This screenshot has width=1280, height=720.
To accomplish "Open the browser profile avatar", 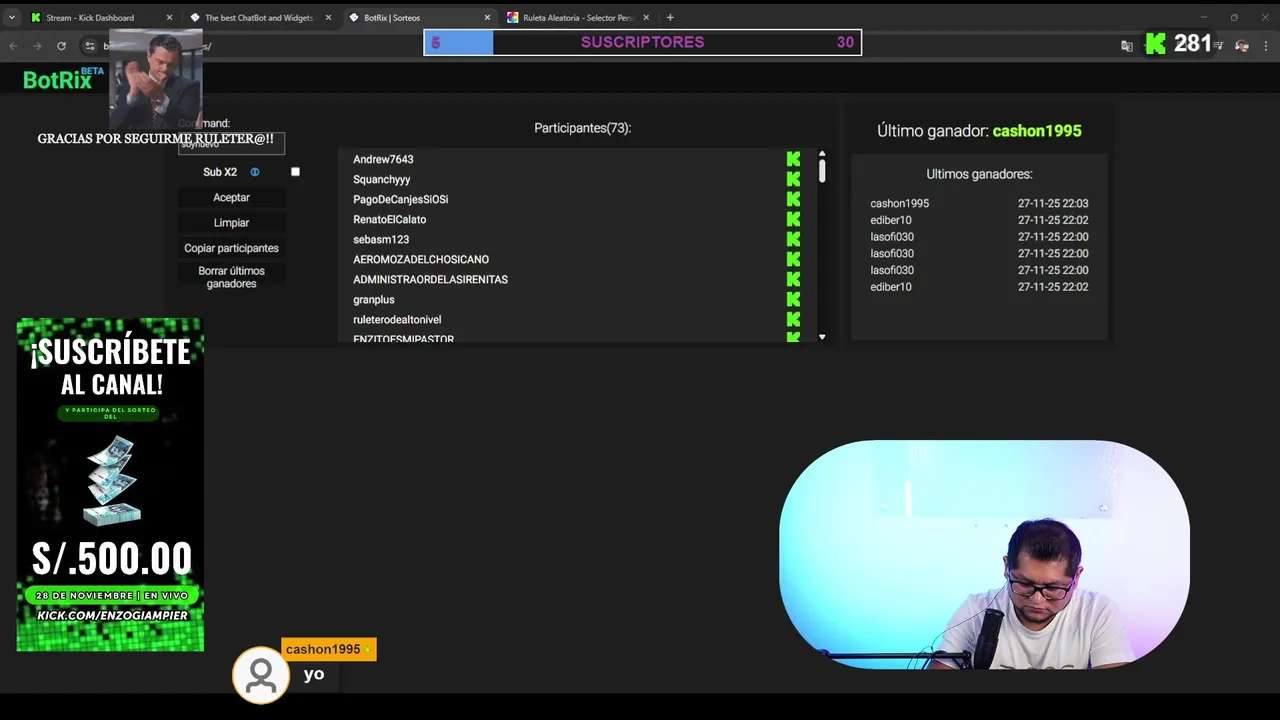I will [x=1242, y=45].
